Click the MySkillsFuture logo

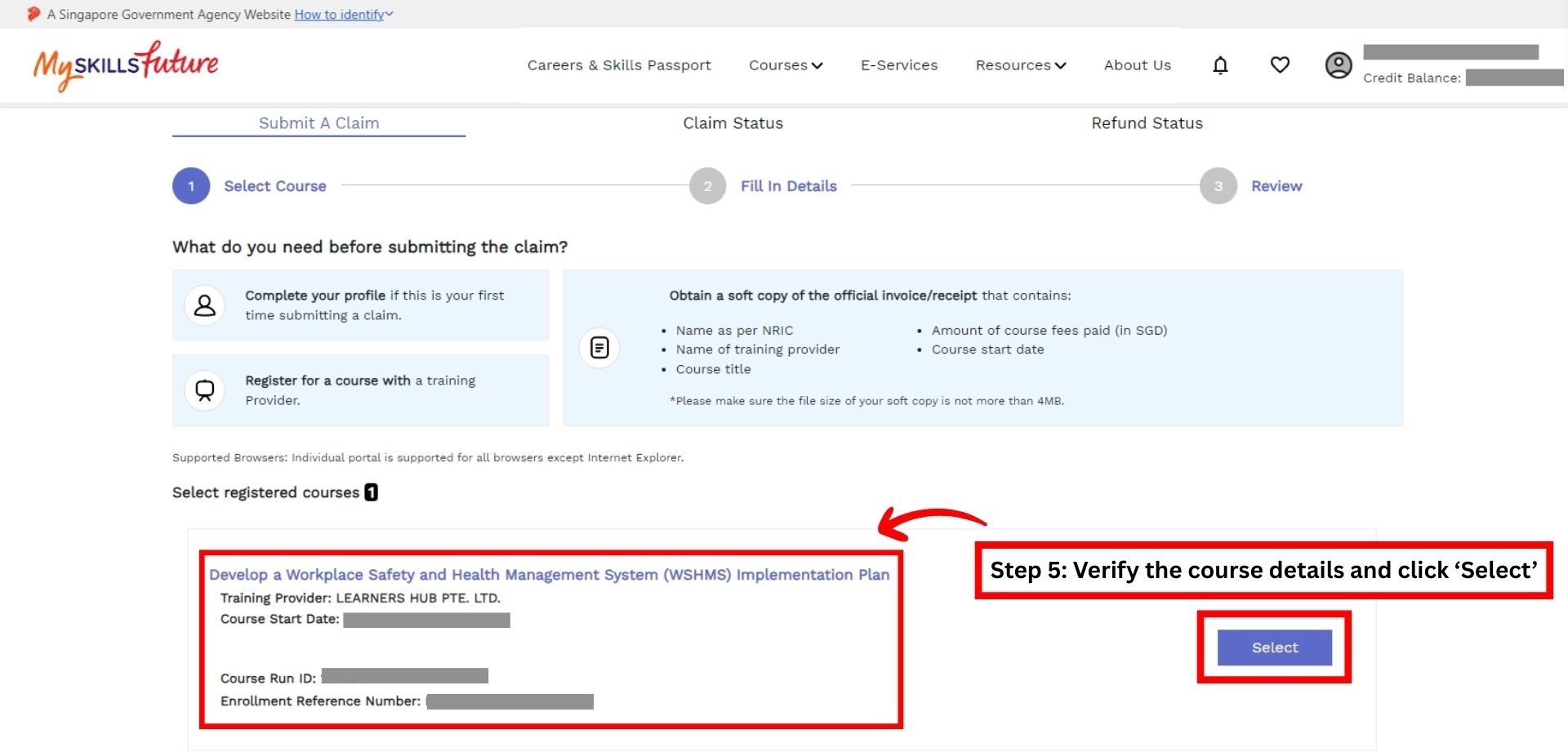(x=126, y=65)
